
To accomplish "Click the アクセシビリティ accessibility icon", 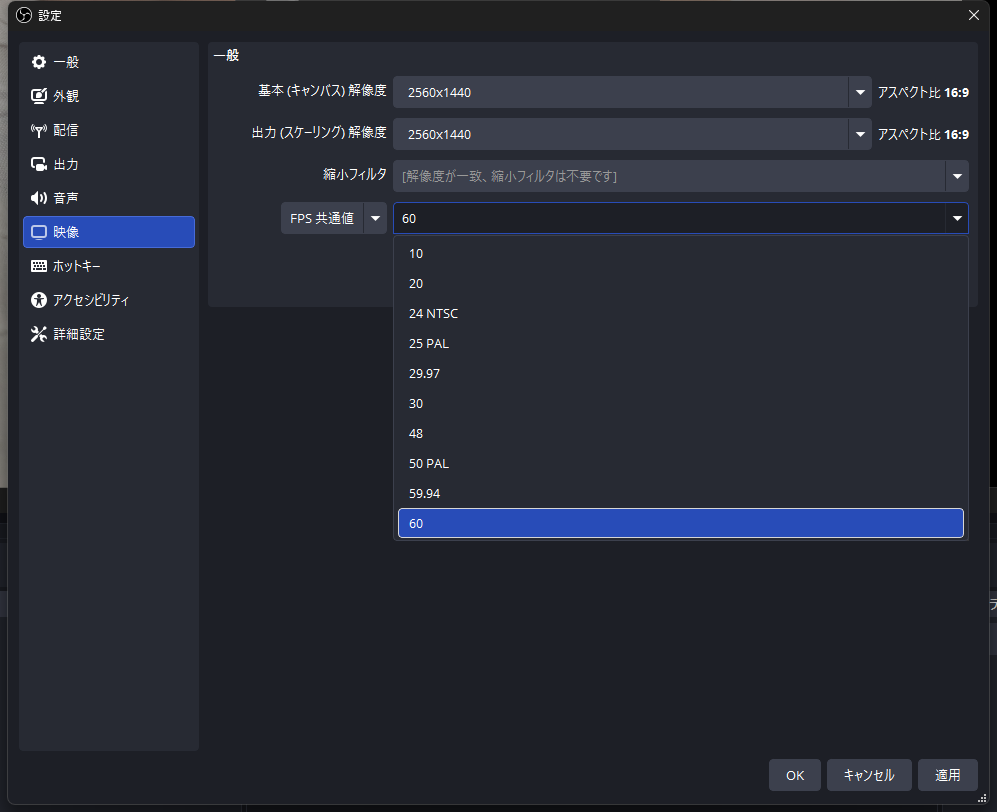I will pos(39,300).
